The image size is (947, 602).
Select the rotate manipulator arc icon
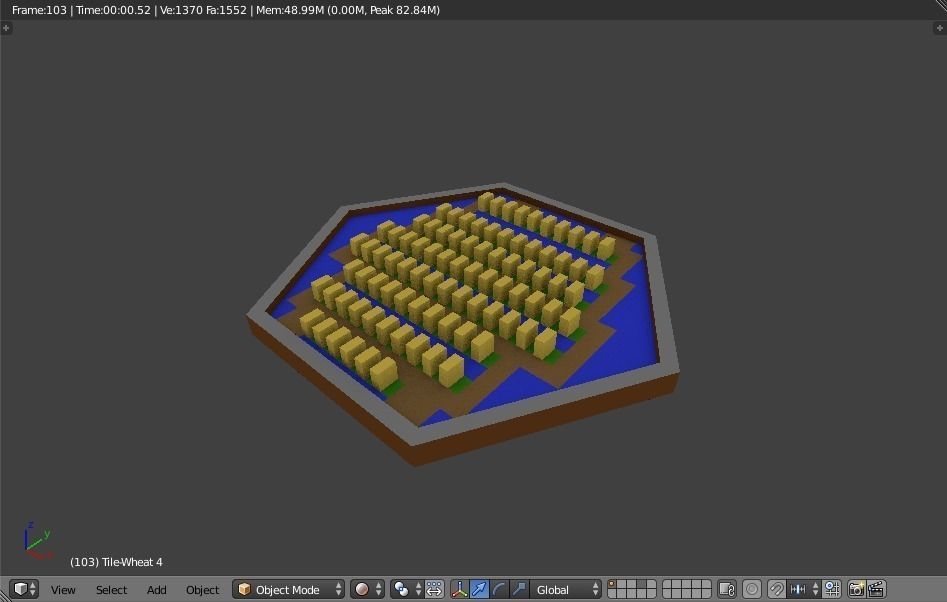pyautogui.click(x=498, y=589)
